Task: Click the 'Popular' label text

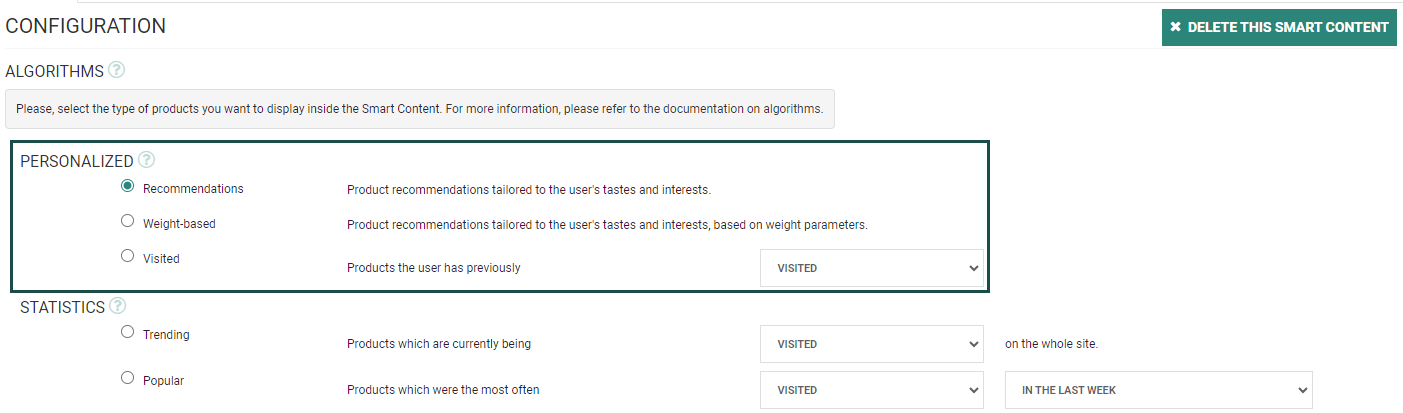Action: point(163,381)
